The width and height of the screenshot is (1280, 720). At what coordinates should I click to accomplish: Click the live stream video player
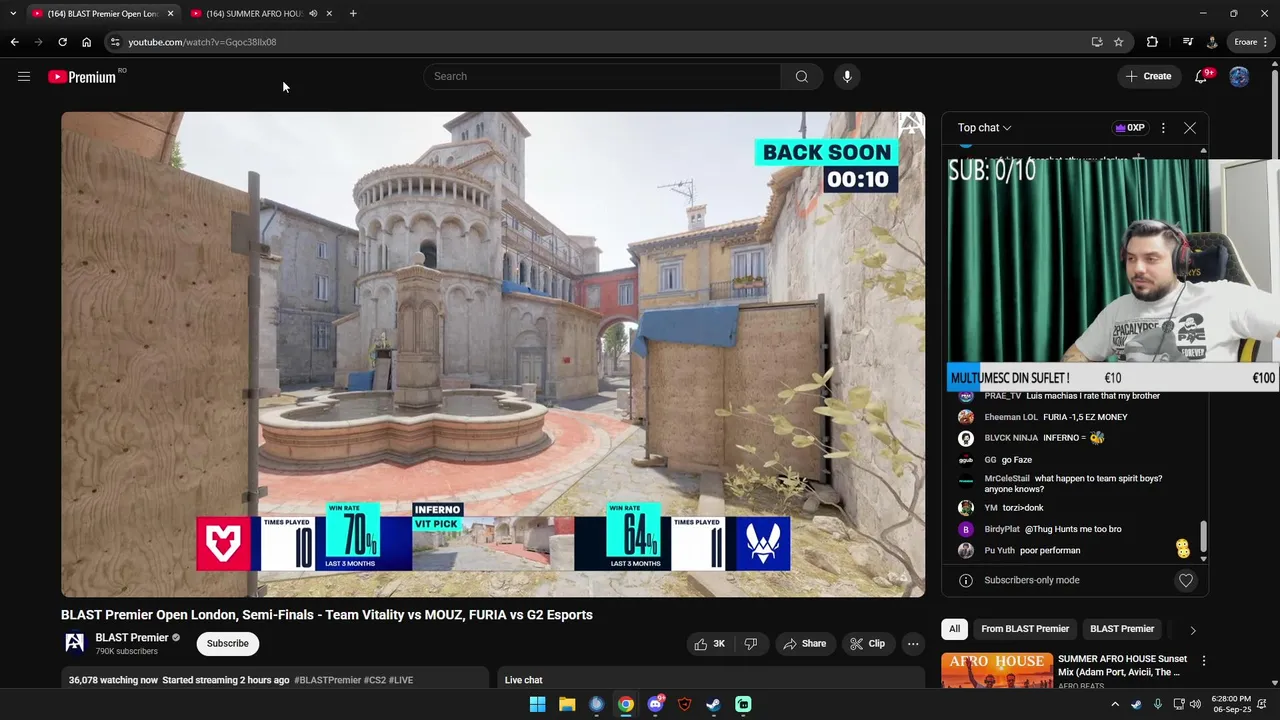(493, 354)
